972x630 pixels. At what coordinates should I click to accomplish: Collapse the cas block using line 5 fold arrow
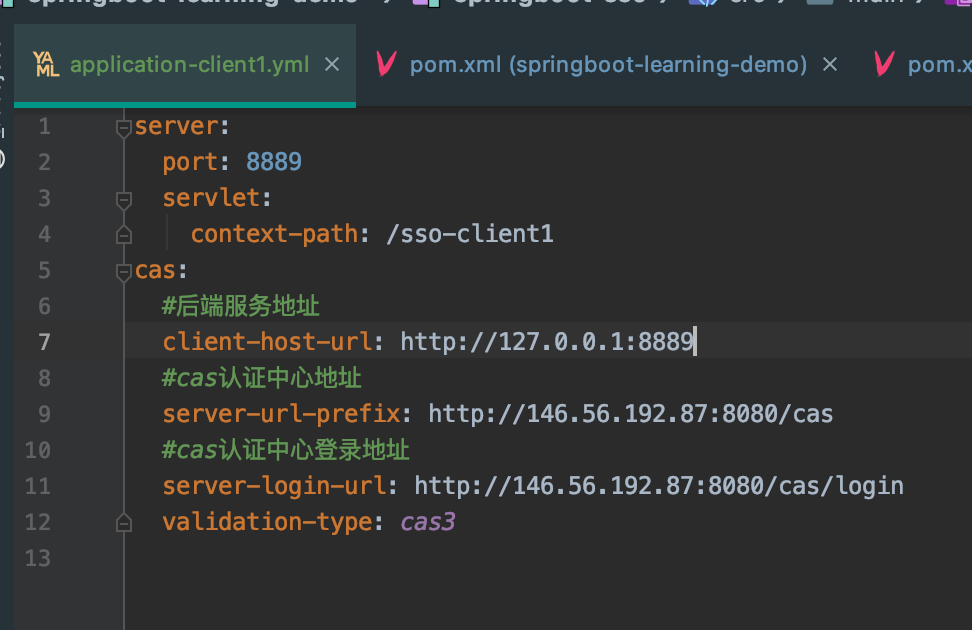click(122, 269)
